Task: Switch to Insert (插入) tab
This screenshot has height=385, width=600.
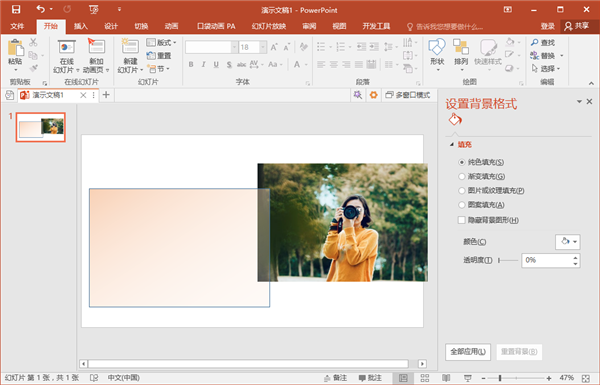Action: [81, 26]
